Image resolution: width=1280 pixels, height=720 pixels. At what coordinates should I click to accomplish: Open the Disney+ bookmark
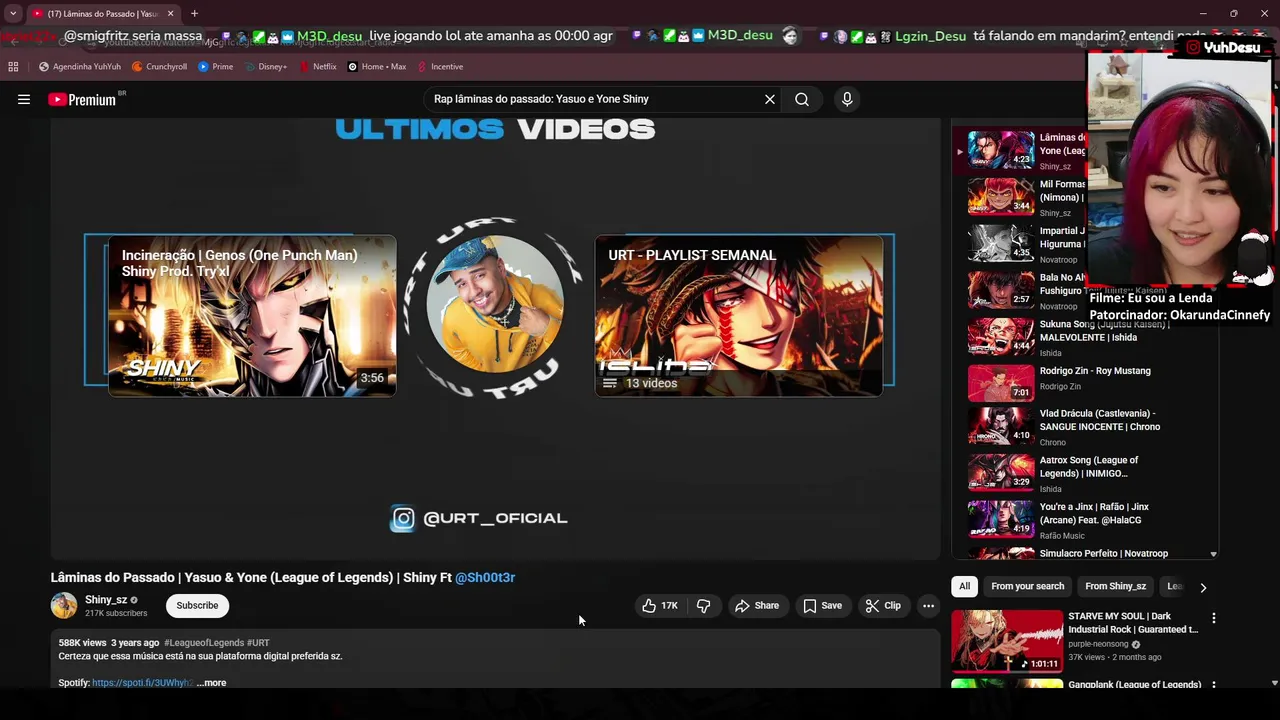266,67
